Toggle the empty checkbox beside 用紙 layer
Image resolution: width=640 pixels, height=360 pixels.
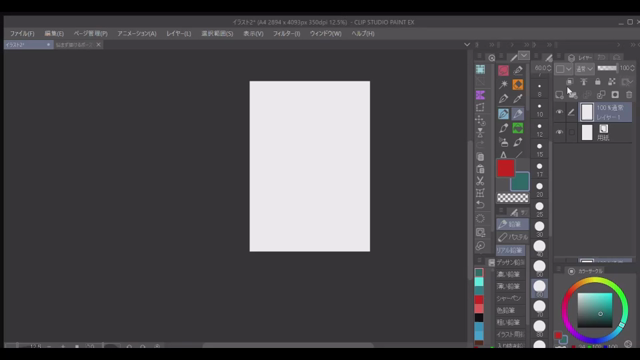pos(572,132)
